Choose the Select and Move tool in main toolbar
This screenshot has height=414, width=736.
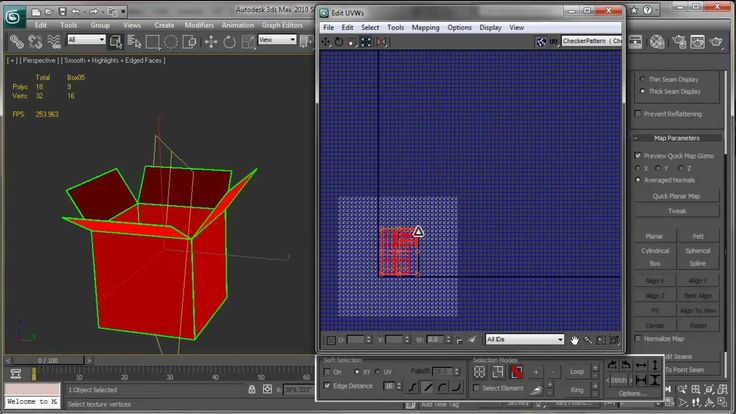tap(211, 42)
